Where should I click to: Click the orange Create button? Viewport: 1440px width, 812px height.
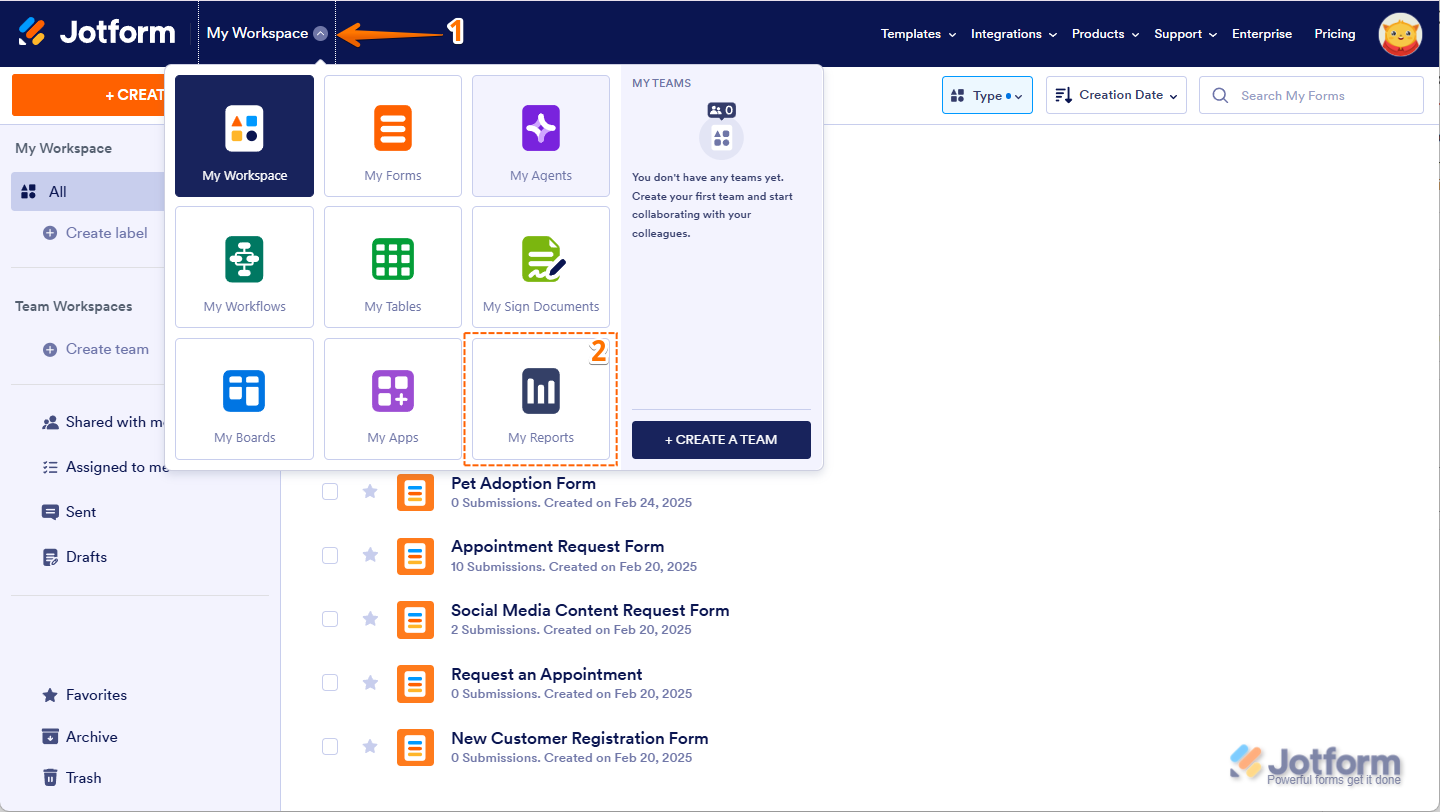(x=90, y=95)
